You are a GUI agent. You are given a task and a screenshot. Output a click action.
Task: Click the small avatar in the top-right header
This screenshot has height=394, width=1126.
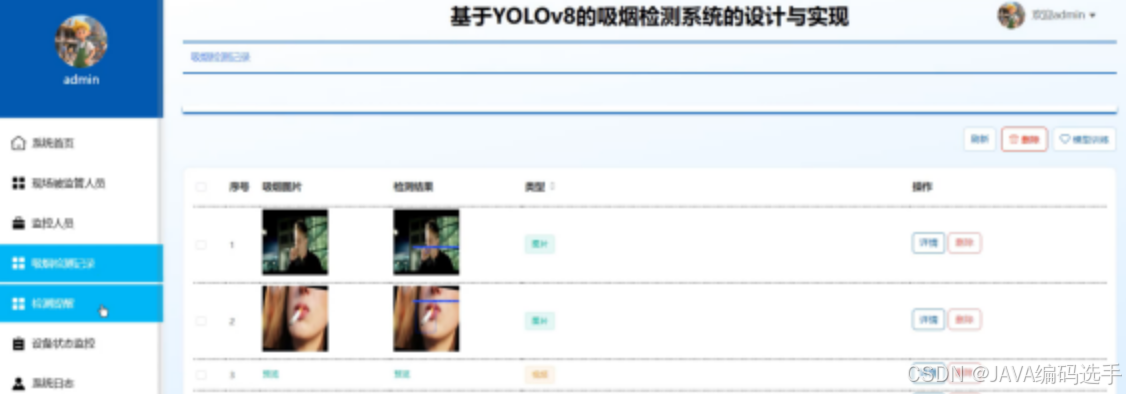1011,15
